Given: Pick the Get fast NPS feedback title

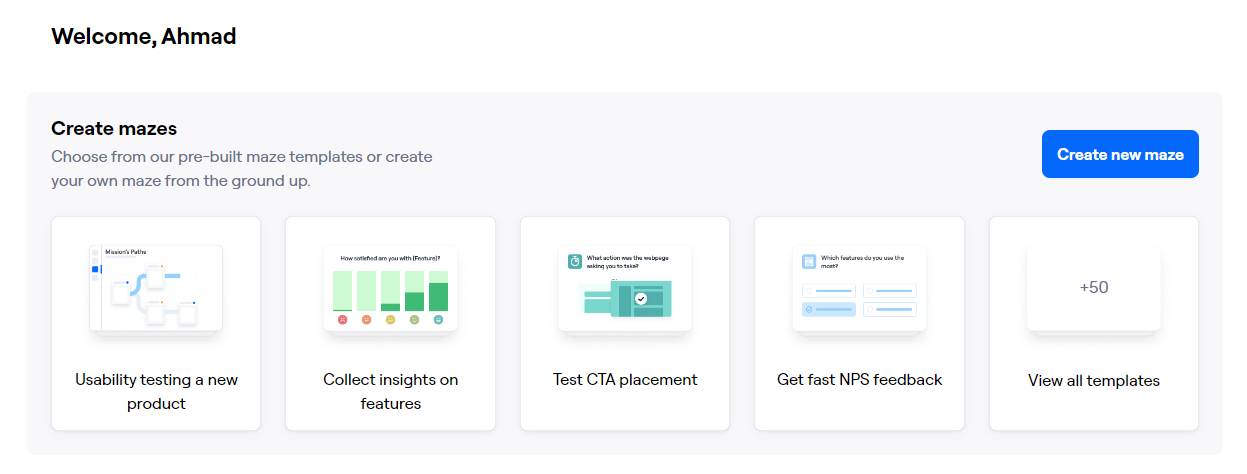Looking at the screenshot, I should click(x=859, y=380).
